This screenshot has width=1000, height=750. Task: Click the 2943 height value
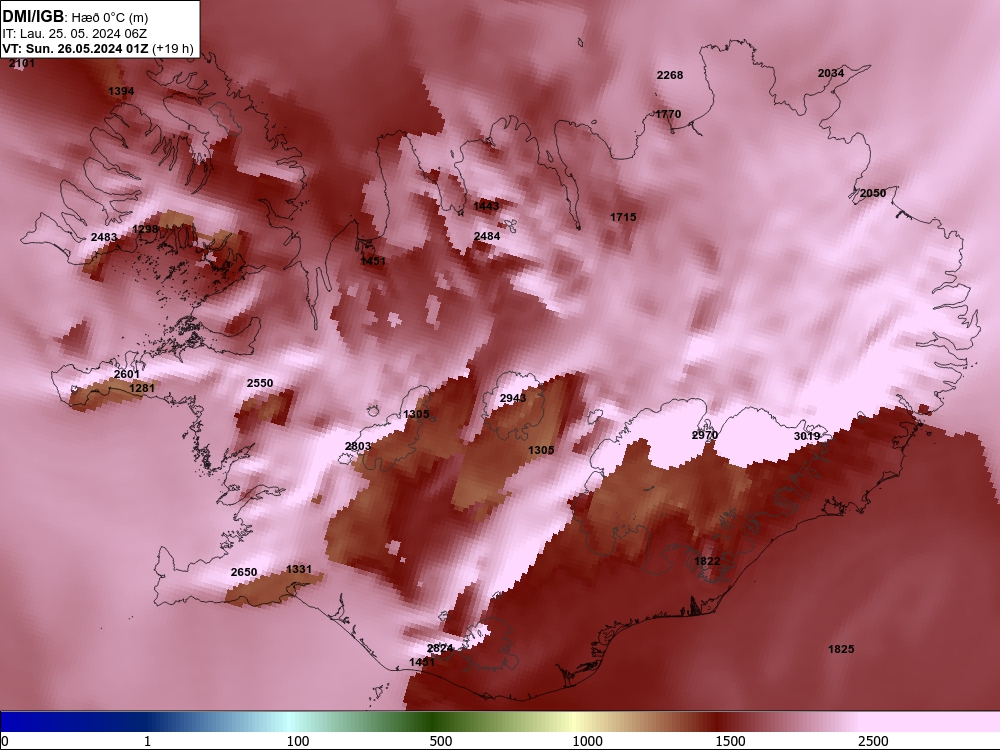click(513, 399)
